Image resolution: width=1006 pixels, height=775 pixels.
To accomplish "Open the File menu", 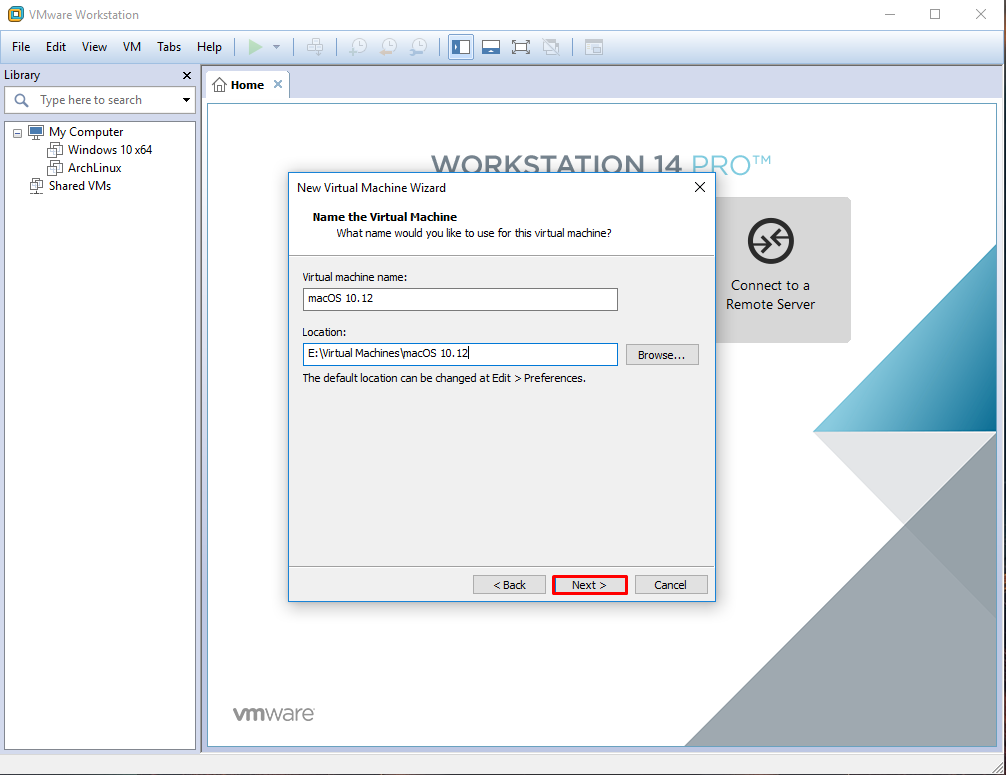I will [21, 47].
